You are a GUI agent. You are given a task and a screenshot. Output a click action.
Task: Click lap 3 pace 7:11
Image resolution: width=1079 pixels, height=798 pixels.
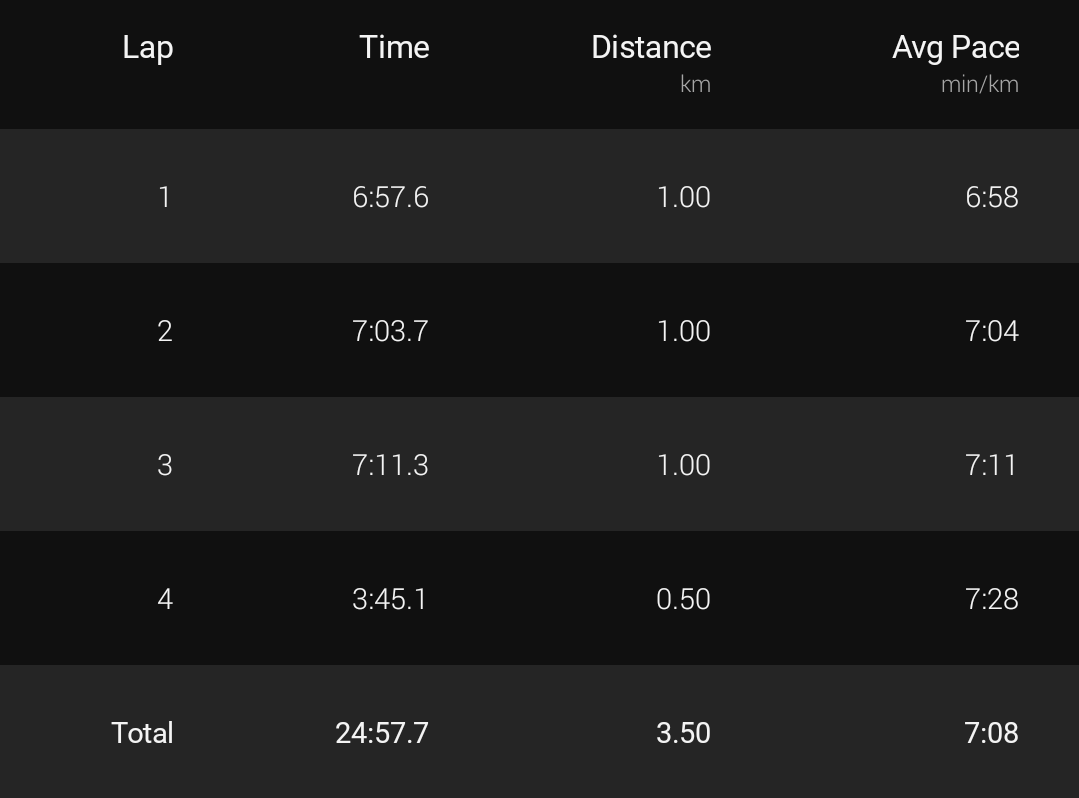(x=990, y=466)
